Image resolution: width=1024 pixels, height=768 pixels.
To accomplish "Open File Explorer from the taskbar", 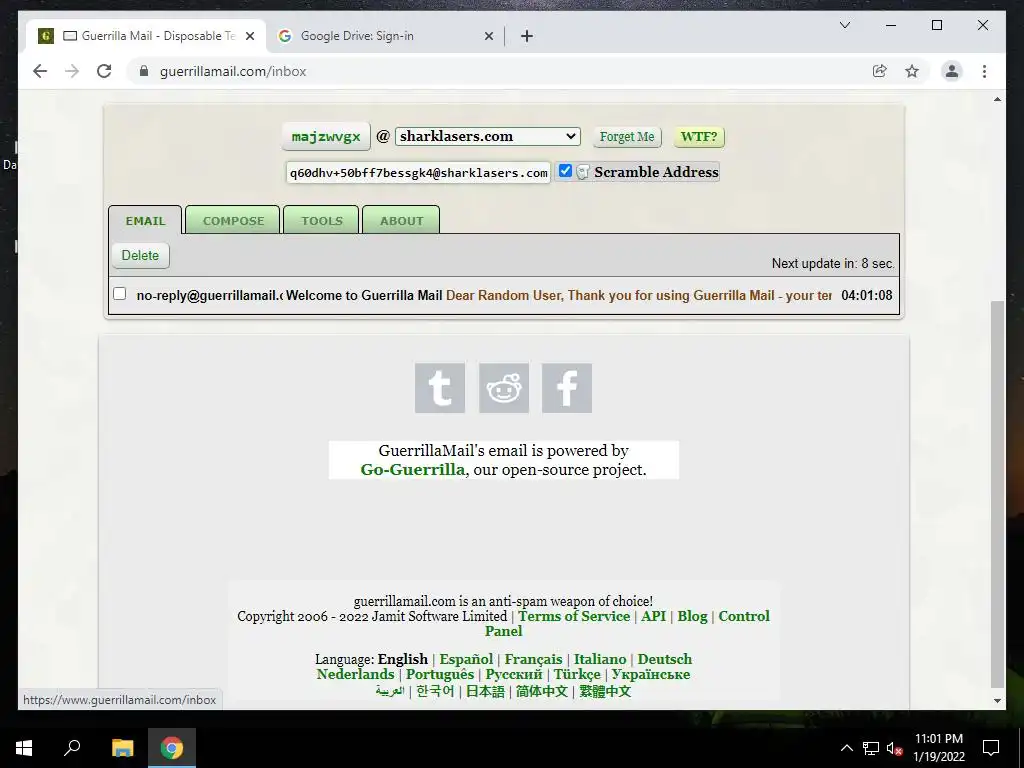I will pyautogui.click(x=122, y=748).
